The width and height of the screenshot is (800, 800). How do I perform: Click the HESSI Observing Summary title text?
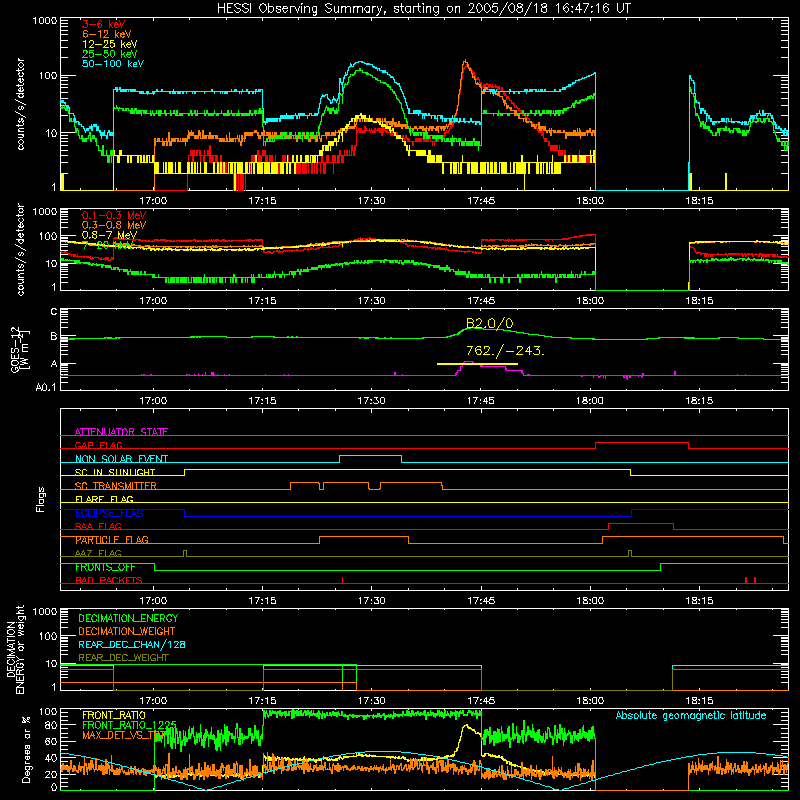pyautogui.click(x=424, y=9)
